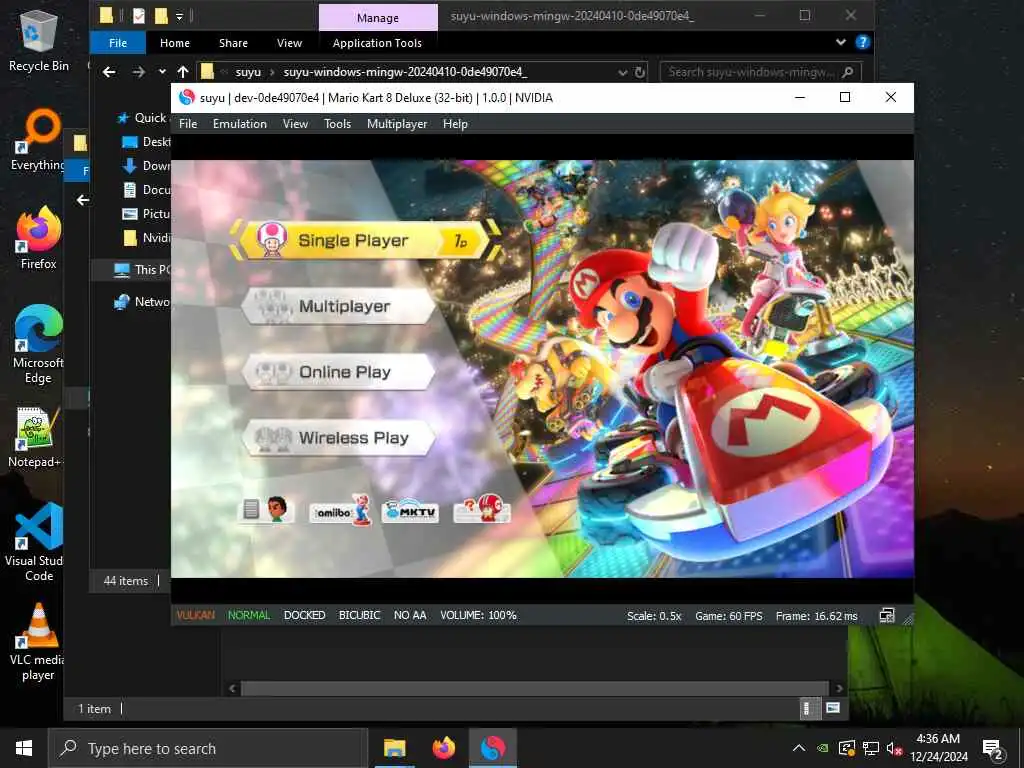Open the Explorer File tab
This screenshot has height=768, width=1024.
click(118, 43)
